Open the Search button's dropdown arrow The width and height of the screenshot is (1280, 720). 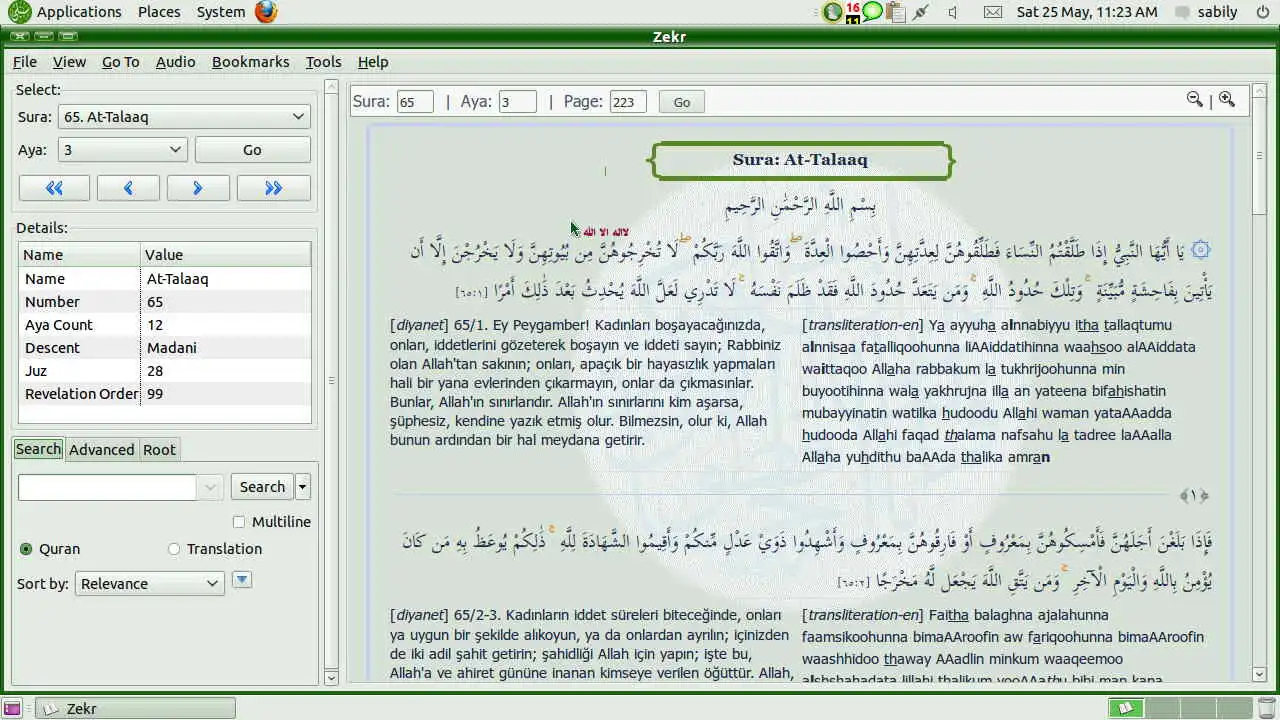pyautogui.click(x=303, y=487)
